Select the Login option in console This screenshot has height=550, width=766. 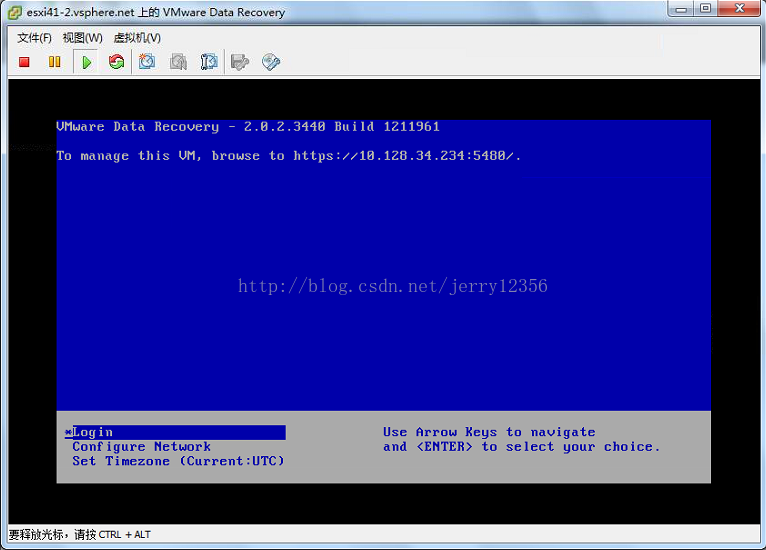tap(175, 432)
